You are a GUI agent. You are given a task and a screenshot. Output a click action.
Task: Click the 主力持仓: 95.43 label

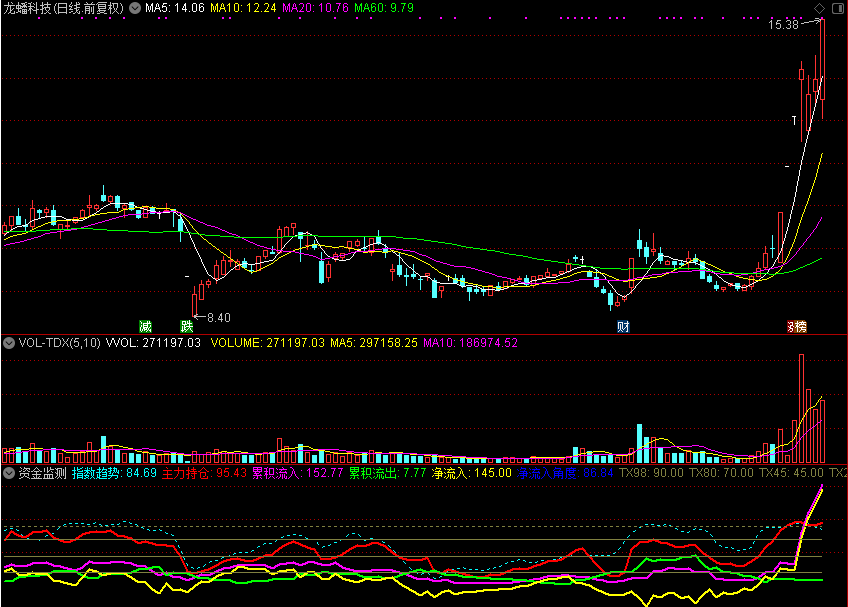[x=204, y=473]
